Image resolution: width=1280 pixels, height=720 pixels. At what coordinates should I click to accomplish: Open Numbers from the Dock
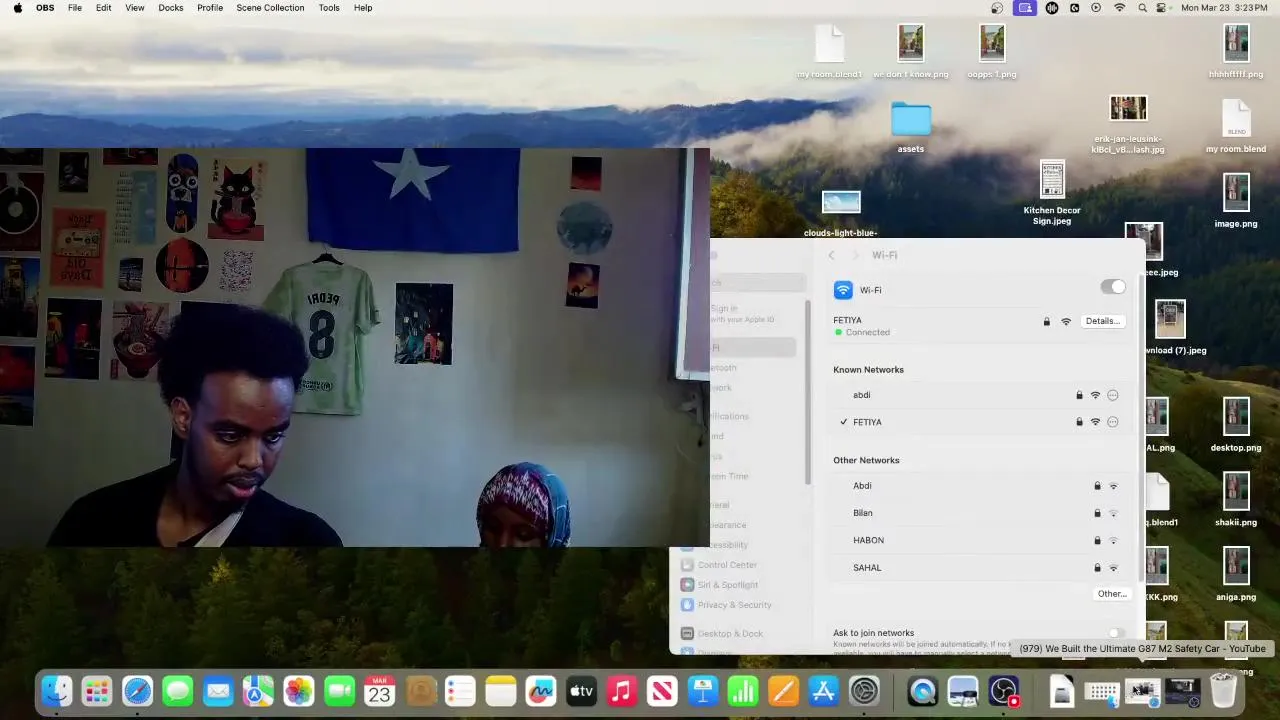point(743,691)
